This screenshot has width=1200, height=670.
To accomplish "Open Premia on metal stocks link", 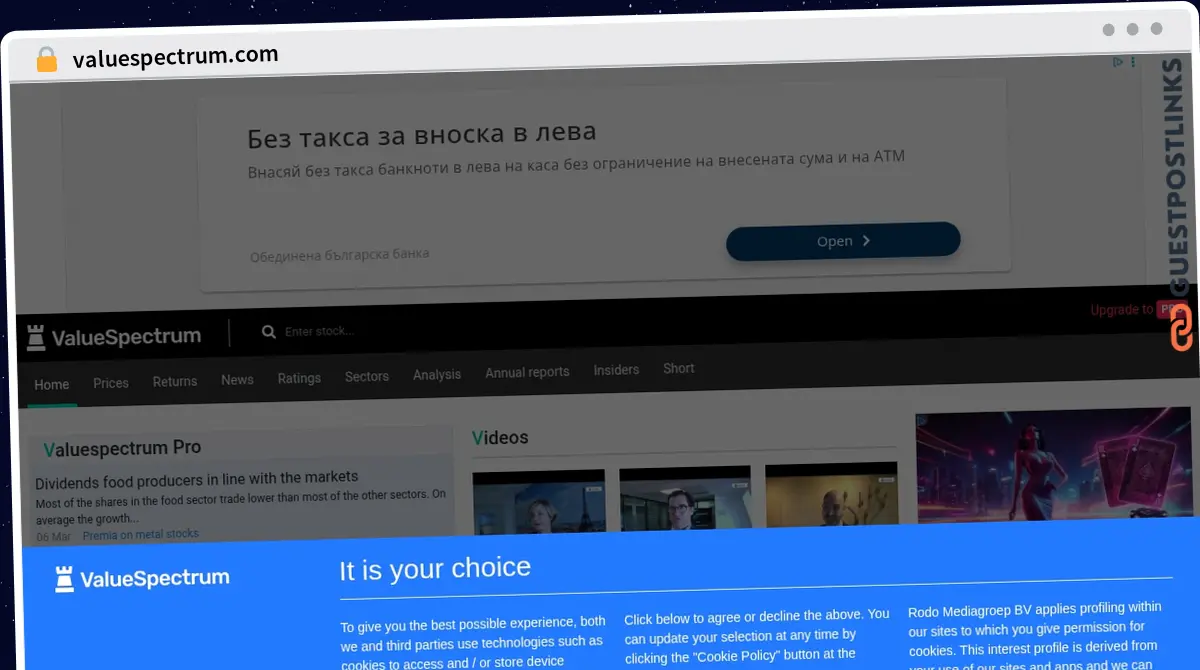I will click(x=140, y=534).
